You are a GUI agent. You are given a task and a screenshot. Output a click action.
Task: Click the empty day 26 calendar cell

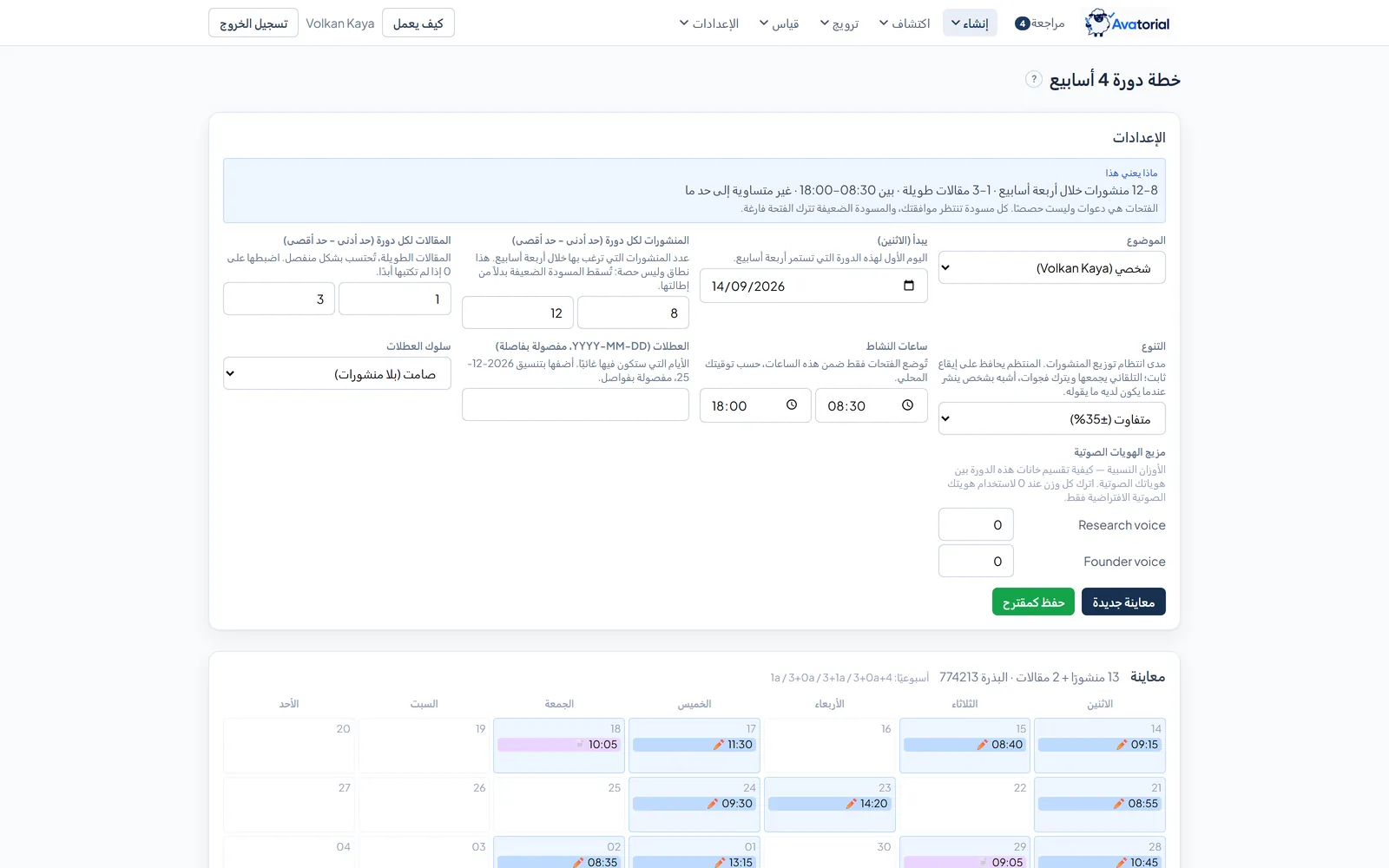coord(425,805)
